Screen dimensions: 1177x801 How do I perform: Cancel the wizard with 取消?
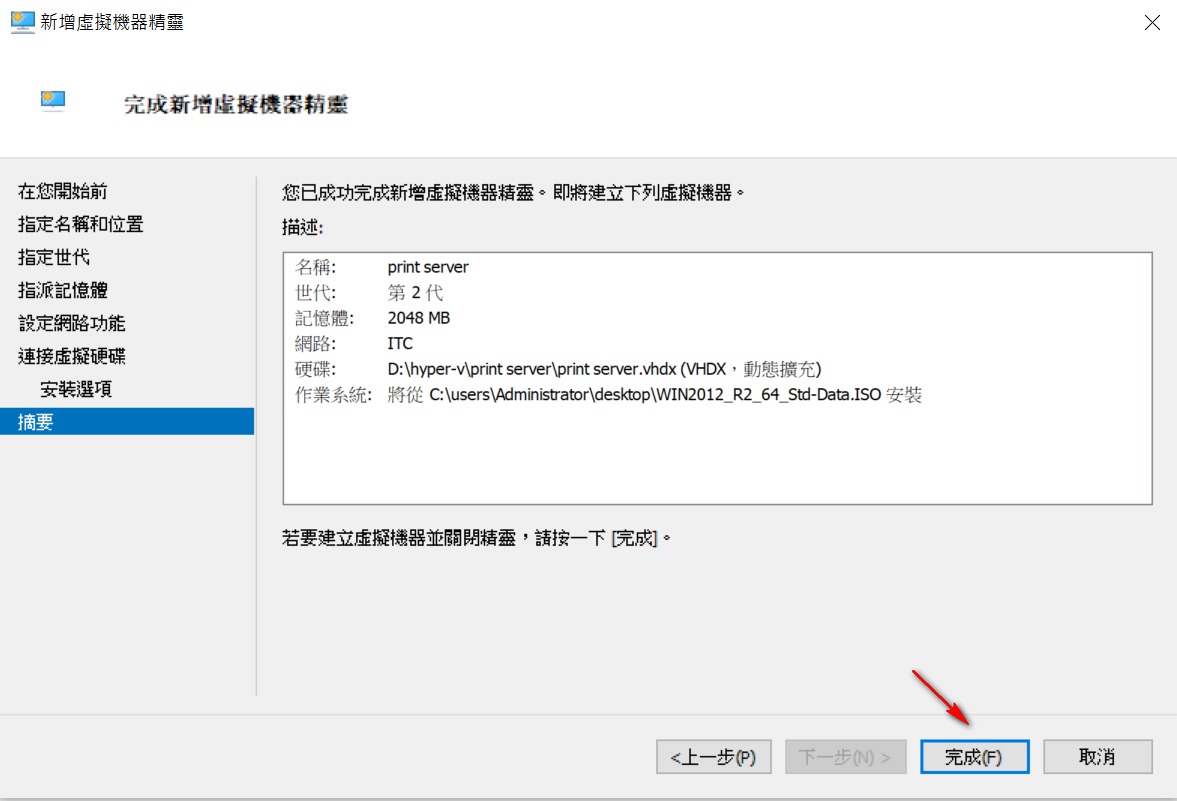tap(1097, 757)
